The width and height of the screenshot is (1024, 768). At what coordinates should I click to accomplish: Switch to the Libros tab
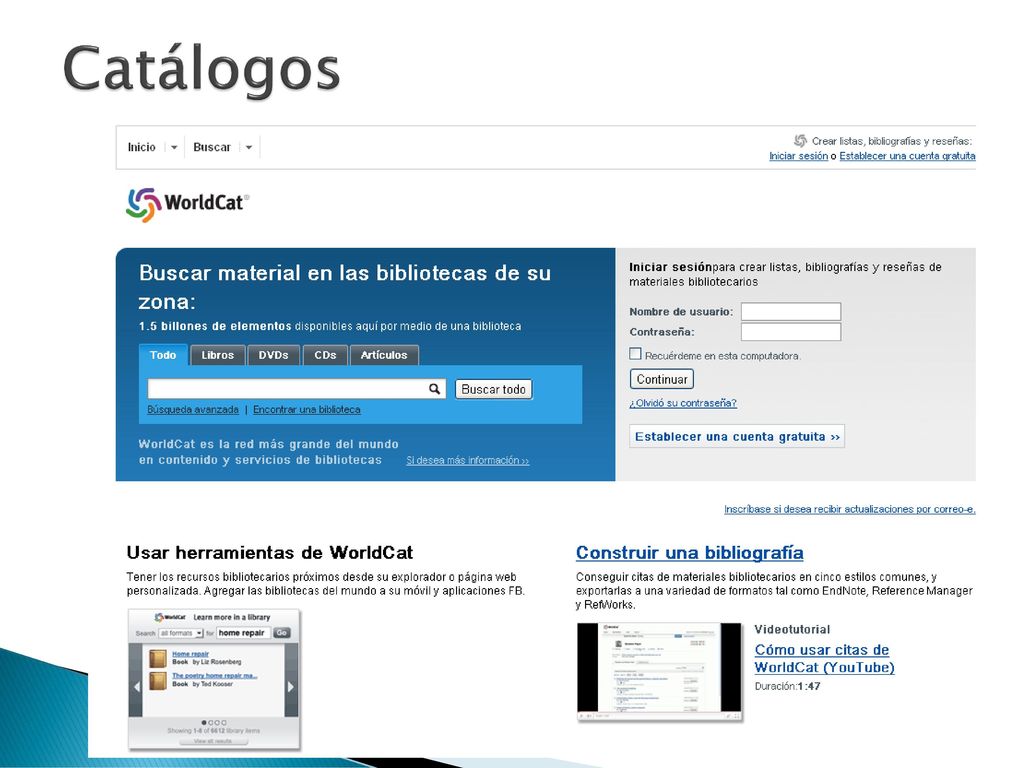click(217, 355)
